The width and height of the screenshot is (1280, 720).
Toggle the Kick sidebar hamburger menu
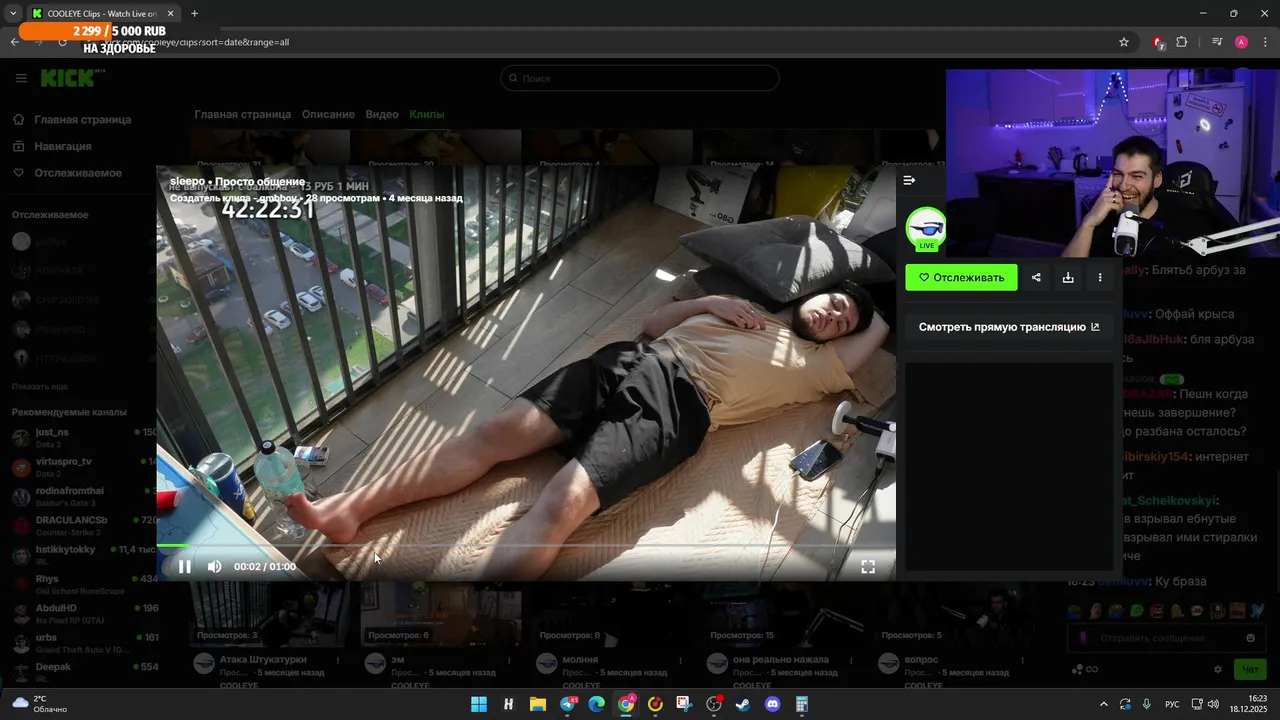[21, 78]
